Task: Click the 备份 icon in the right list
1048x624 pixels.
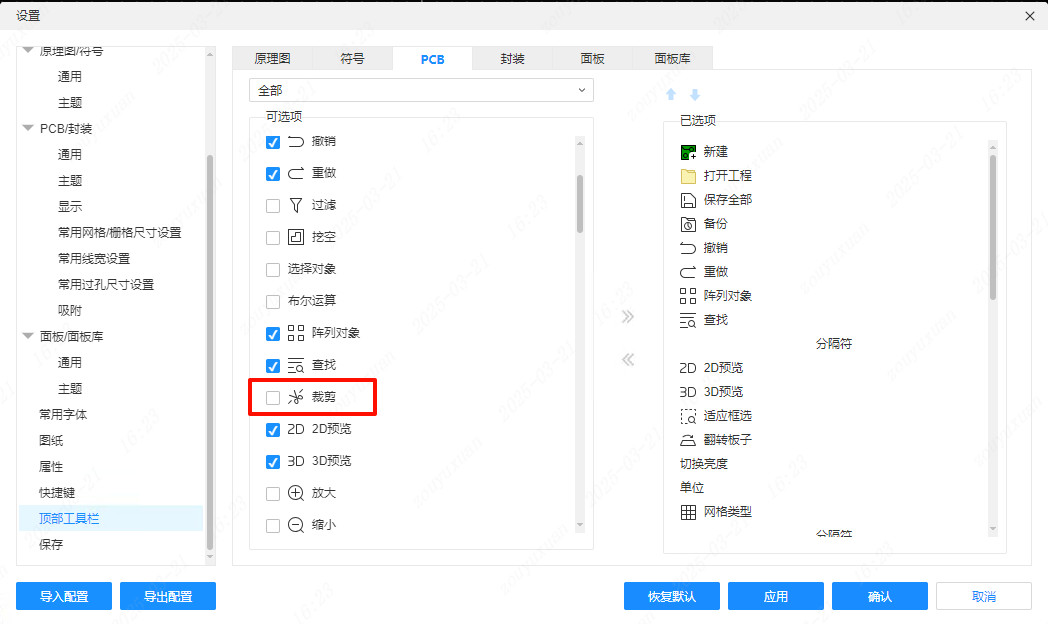Action: (689, 223)
